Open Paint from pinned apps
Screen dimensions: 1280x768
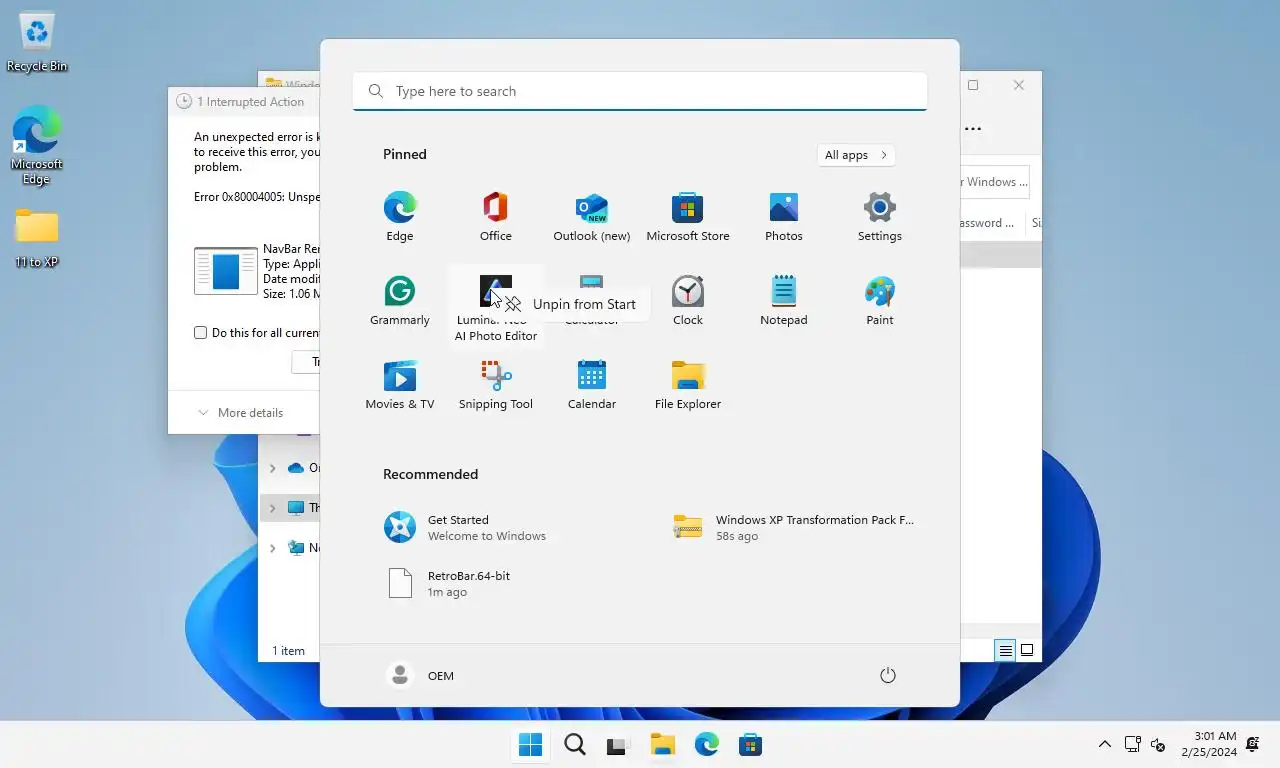click(880, 301)
